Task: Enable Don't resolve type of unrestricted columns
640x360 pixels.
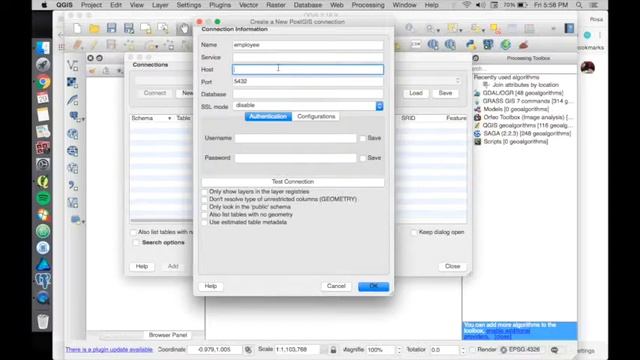Action: [204, 199]
